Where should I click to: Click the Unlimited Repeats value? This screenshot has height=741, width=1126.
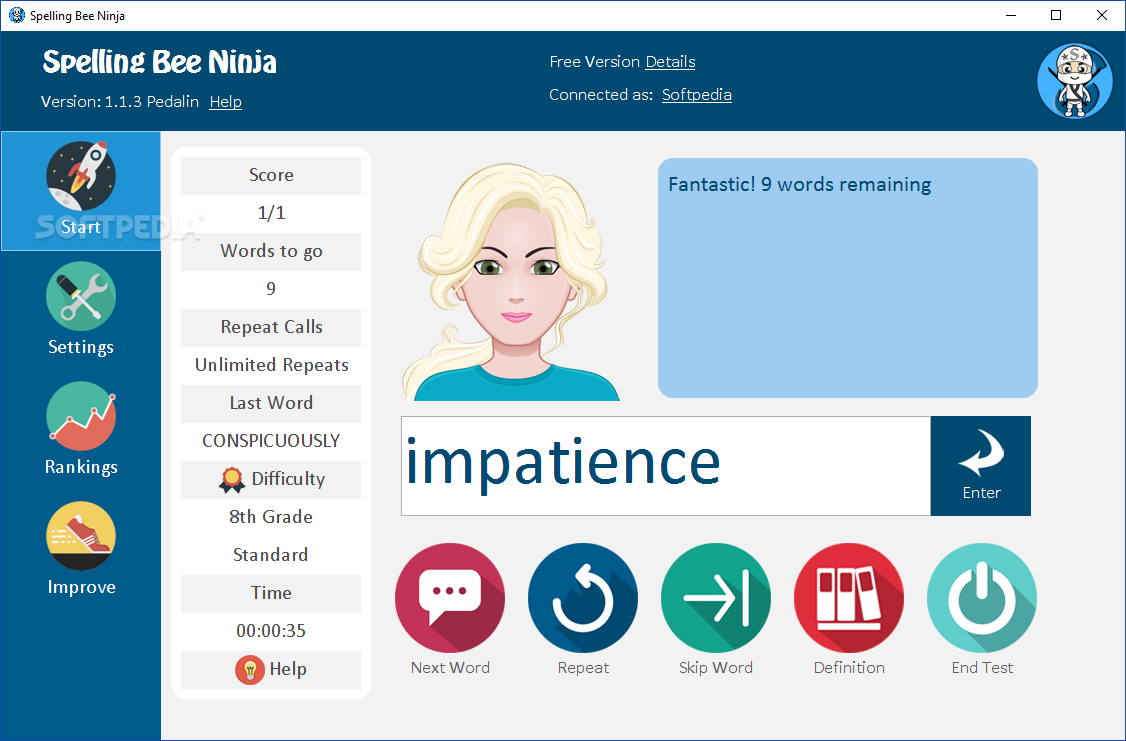coord(271,365)
